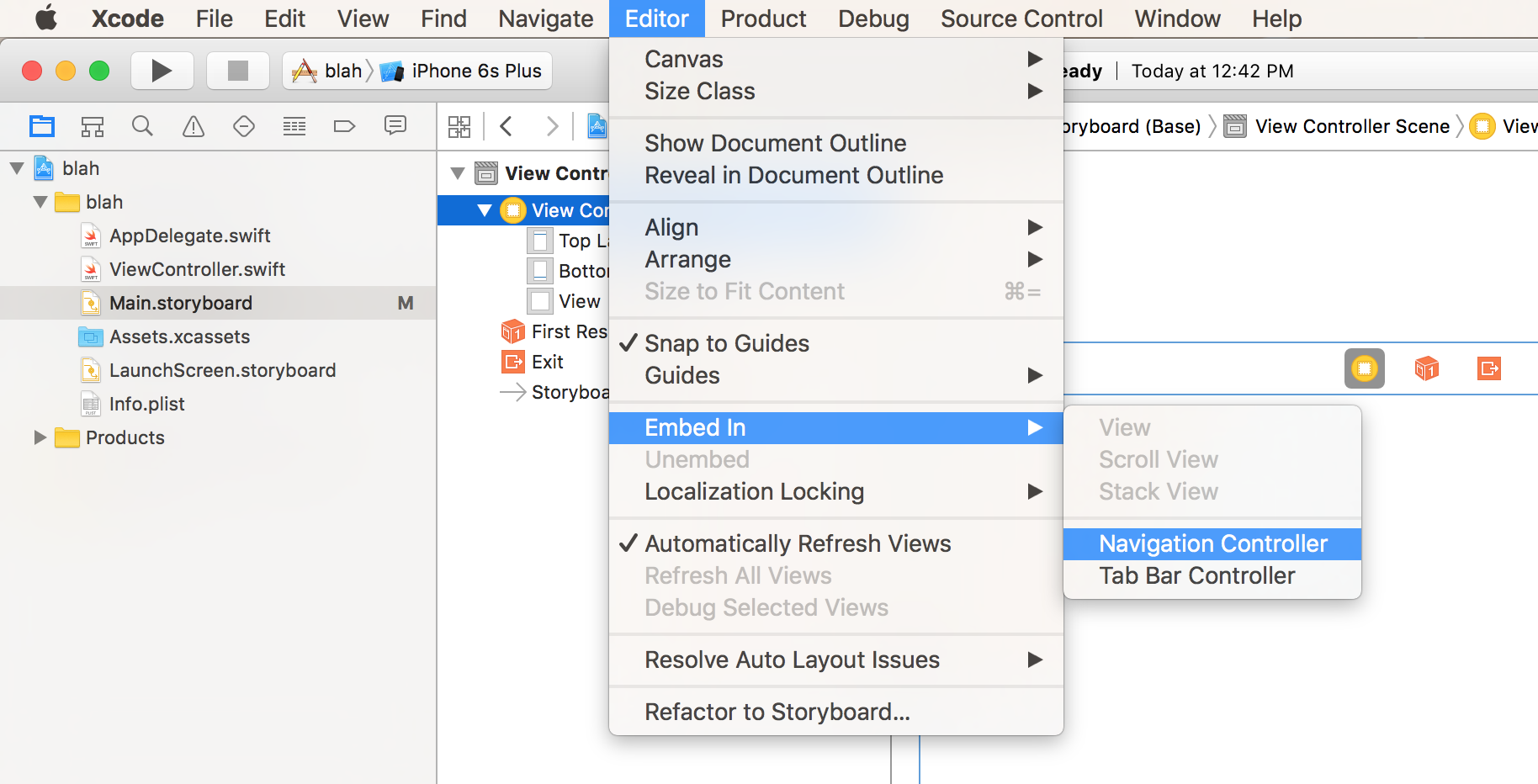Image resolution: width=1538 pixels, height=784 pixels.
Task: Collapse the blah project root triangle
Action: 17,168
